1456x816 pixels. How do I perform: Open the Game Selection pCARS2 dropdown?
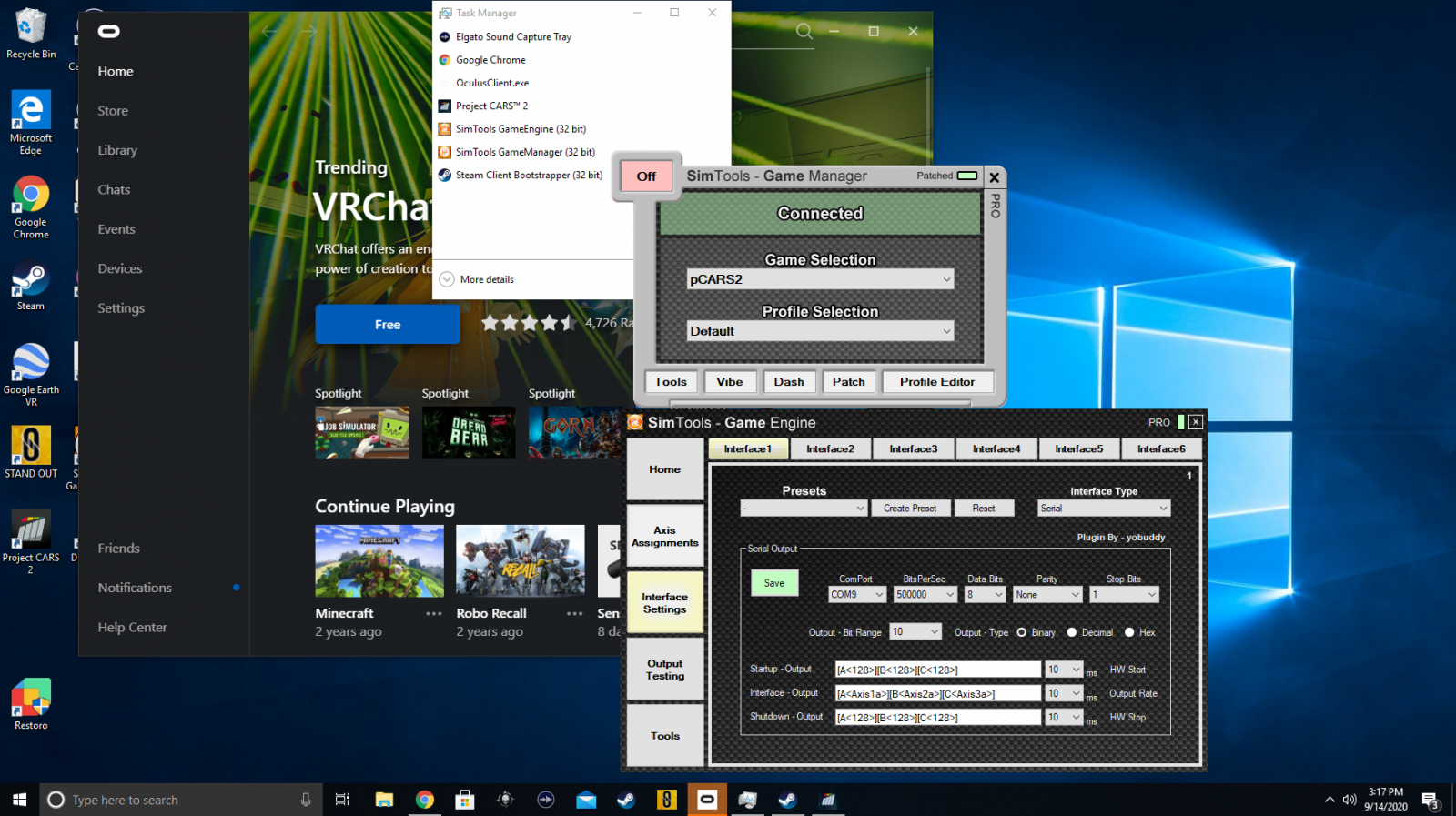(821, 279)
